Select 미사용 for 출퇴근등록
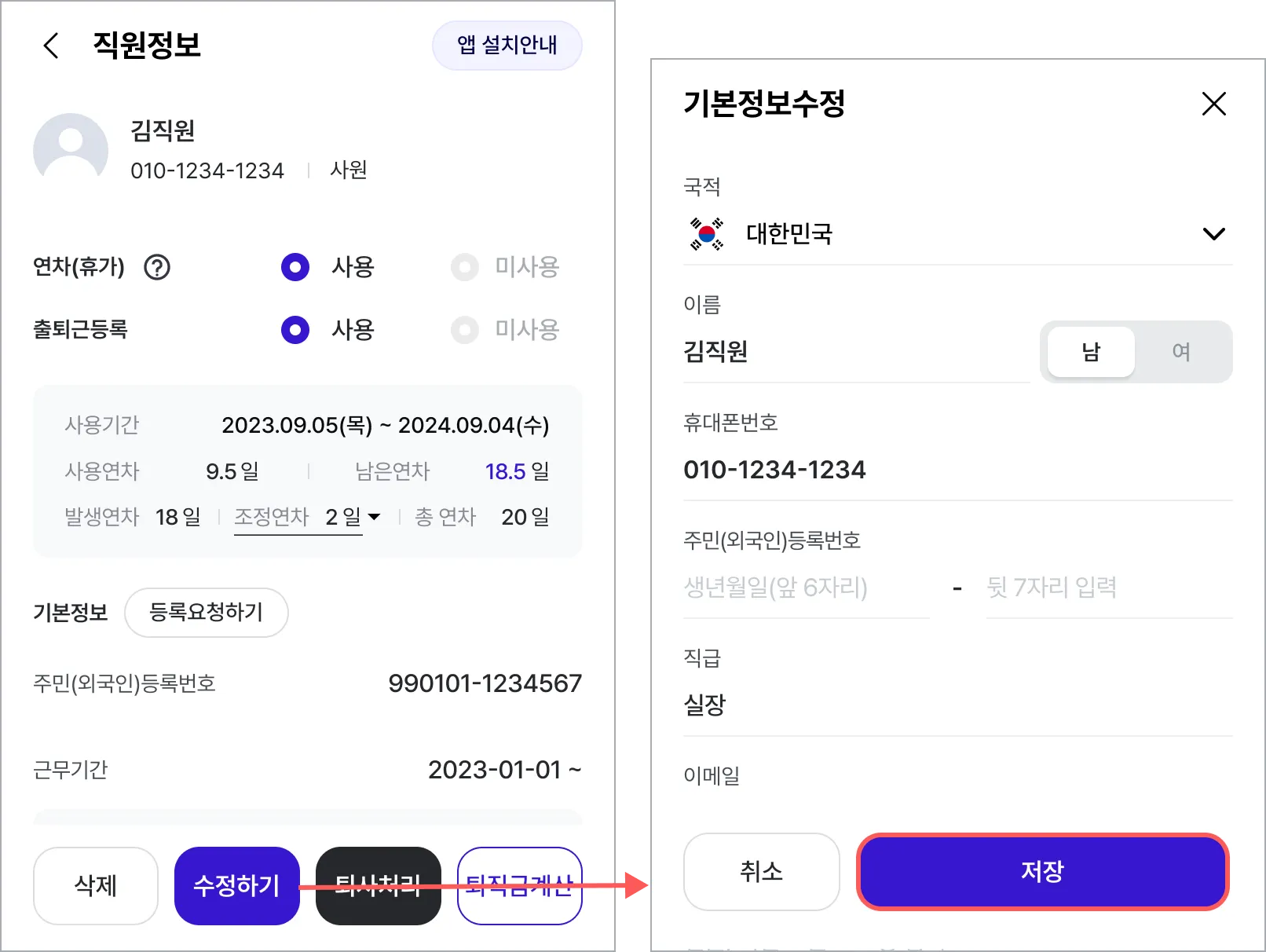This screenshot has height=952, width=1266. coord(465,330)
